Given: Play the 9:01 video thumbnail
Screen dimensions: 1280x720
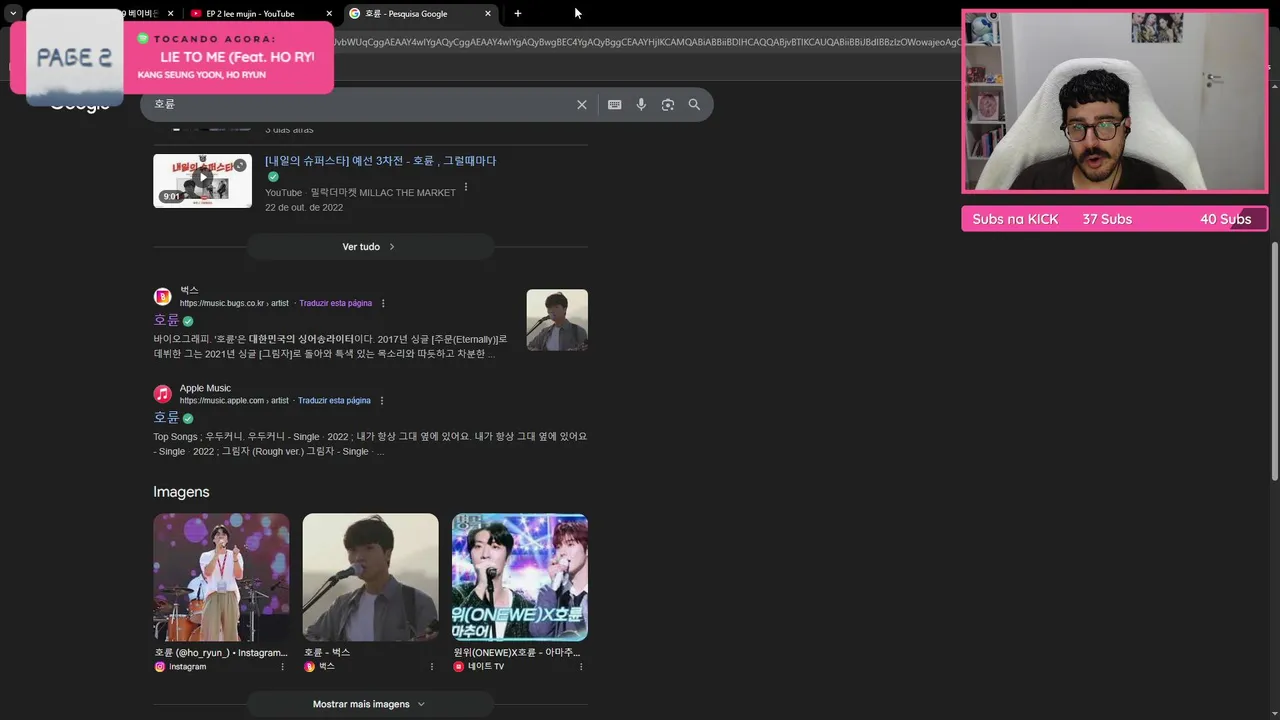Looking at the screenshot, I should click(x=202, y=180).
